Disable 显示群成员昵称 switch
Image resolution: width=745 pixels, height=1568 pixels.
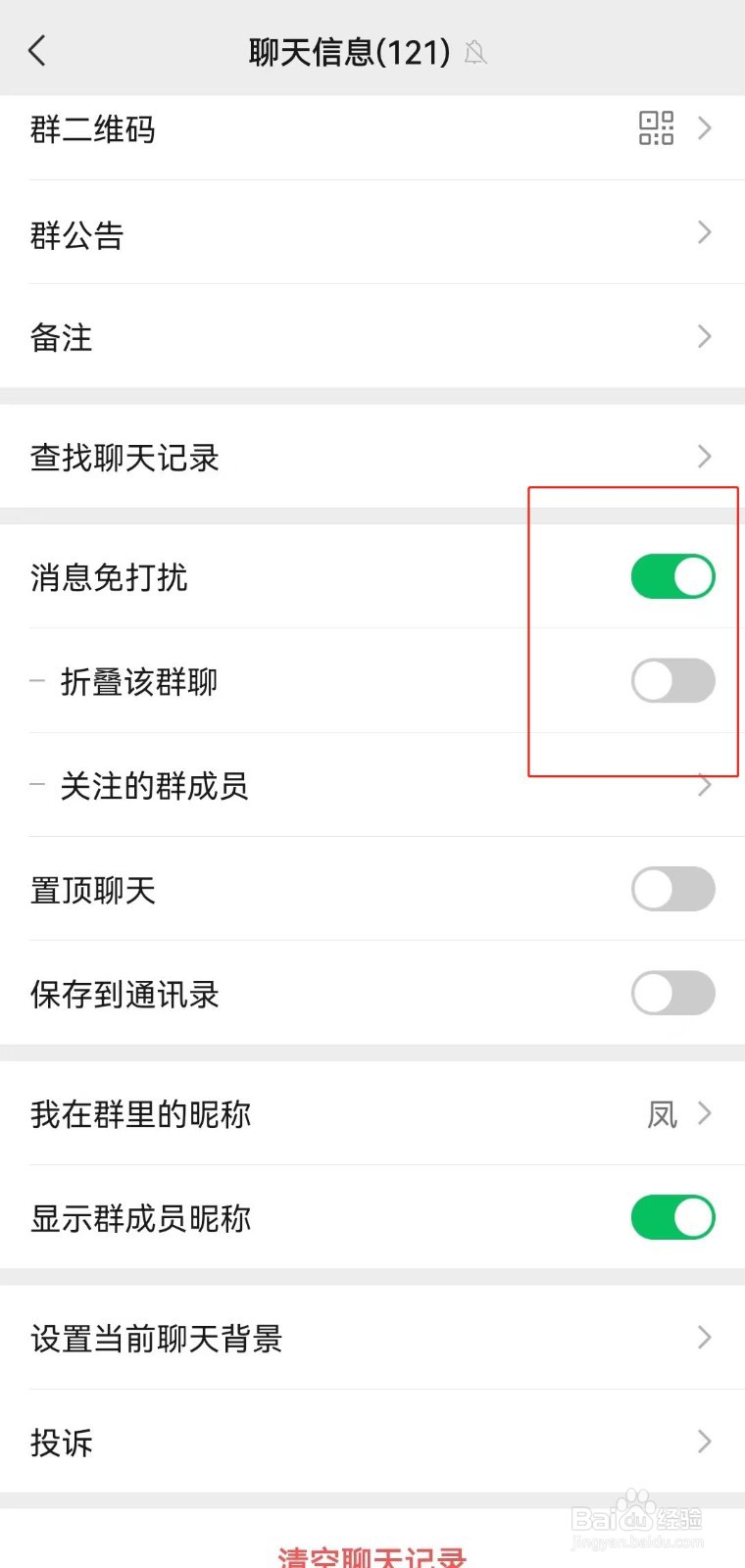(x=672, y=1217)
